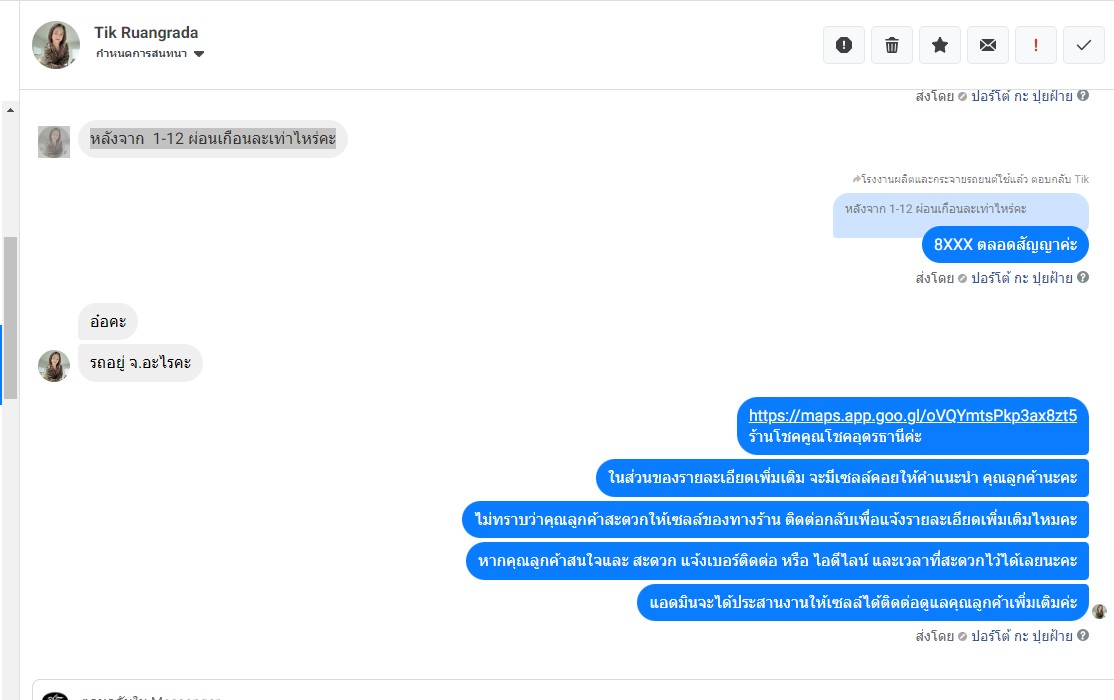Image resolution: width=1114 pixels, height=700 pixels.
Task: Click the quoted reply bubble above the 8XXX message
Action: coord(960,213)
